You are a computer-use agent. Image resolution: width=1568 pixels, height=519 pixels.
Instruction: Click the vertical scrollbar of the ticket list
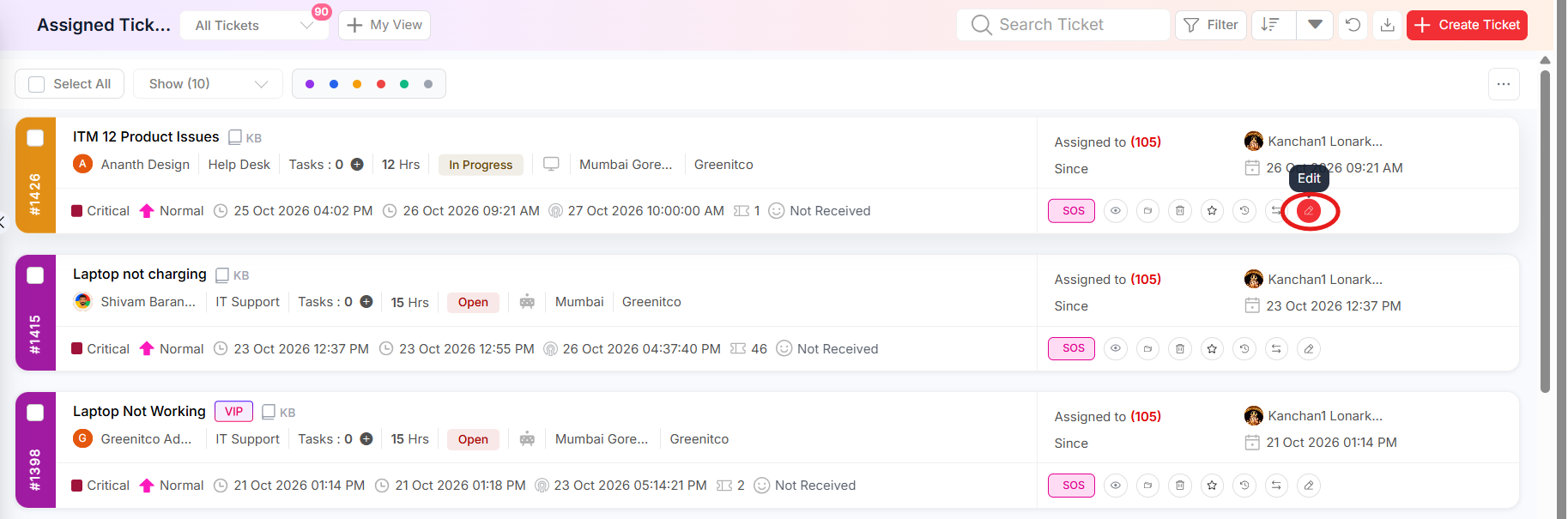1545,232
